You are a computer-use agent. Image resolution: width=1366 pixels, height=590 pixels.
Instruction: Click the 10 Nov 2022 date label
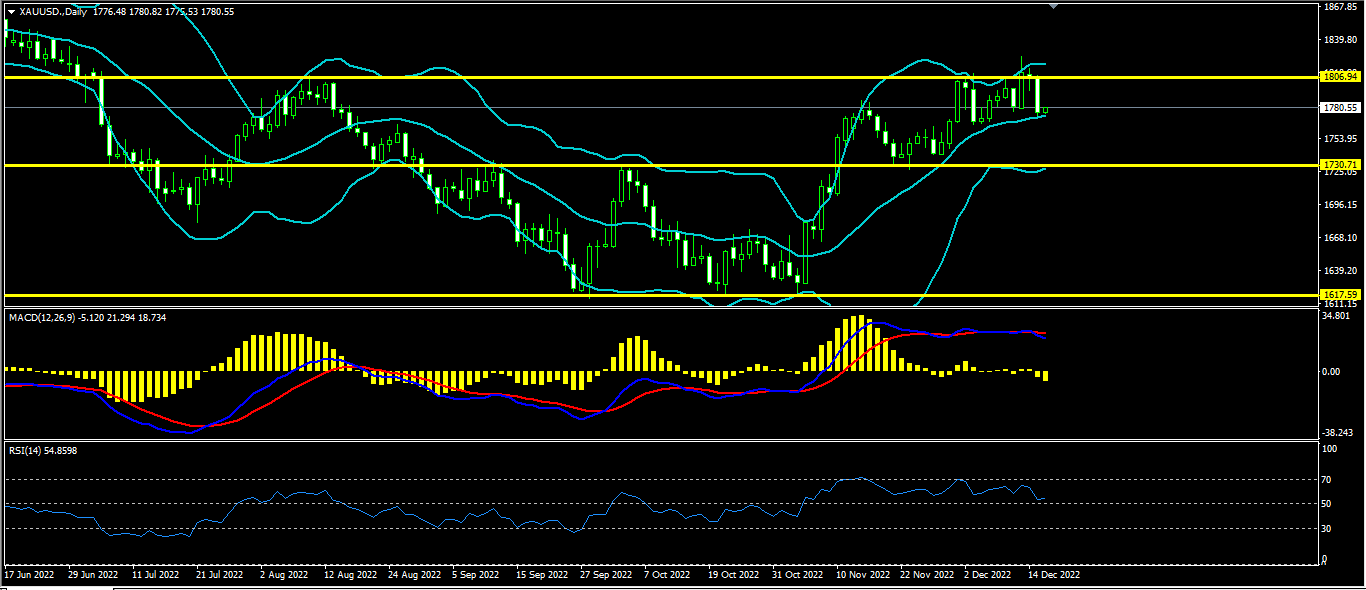[864, 575]
